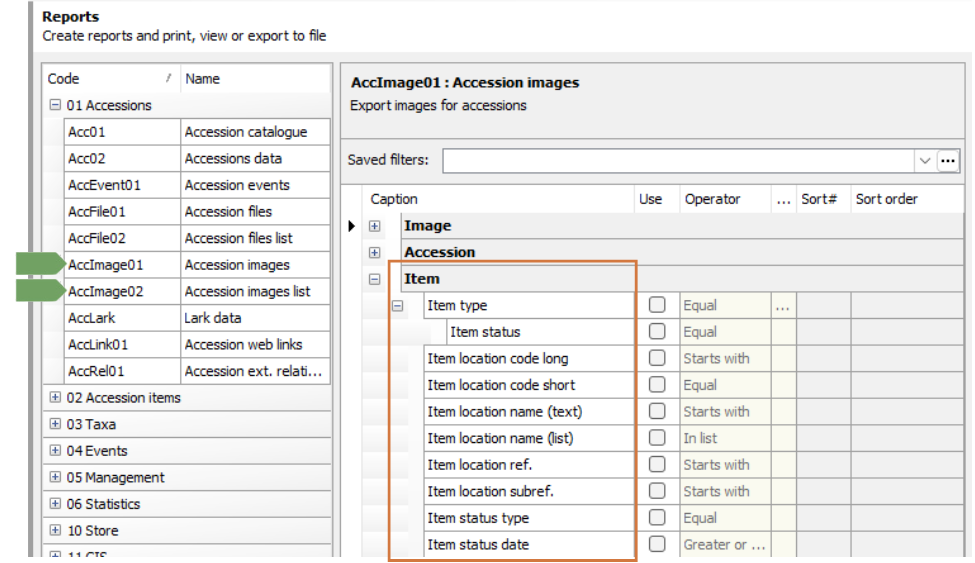Enable Use for Item status date
Screen dimensions: 975x563
point(657,544)
